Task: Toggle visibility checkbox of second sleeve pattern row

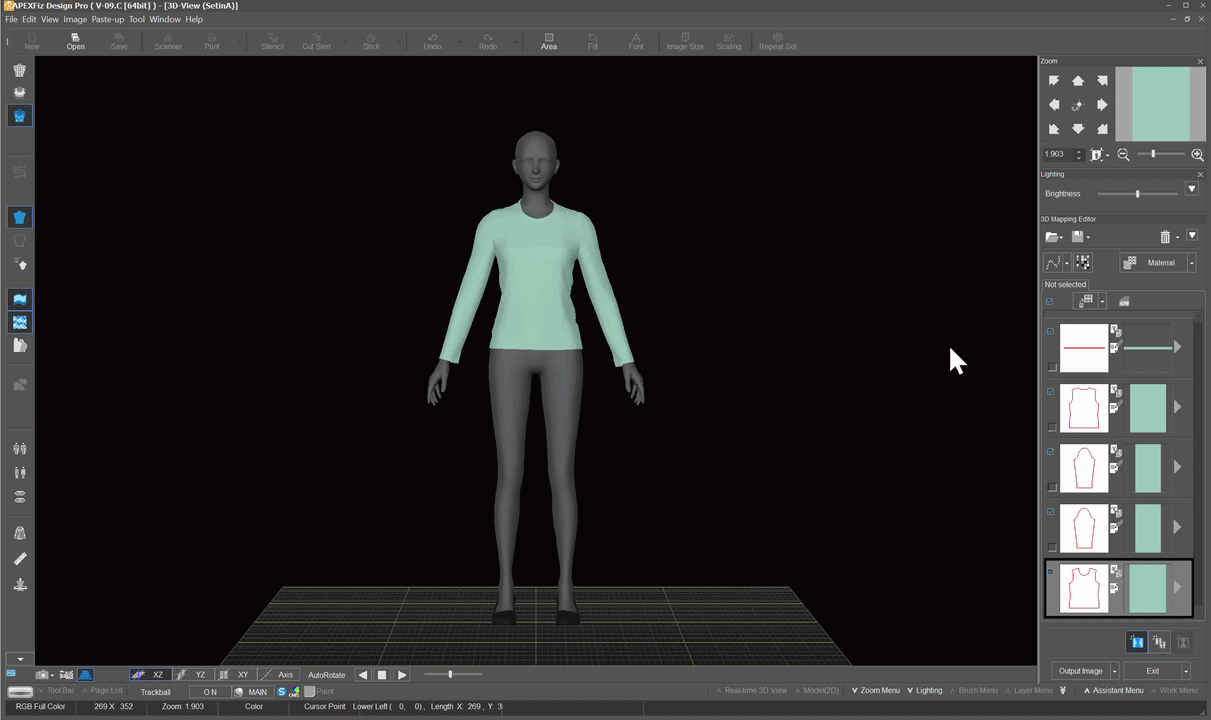Action: 1050,511
